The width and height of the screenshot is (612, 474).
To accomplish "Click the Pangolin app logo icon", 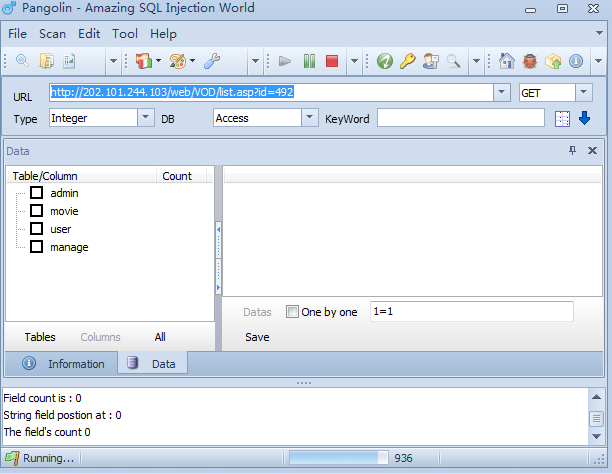I will (x=9, y=8).
